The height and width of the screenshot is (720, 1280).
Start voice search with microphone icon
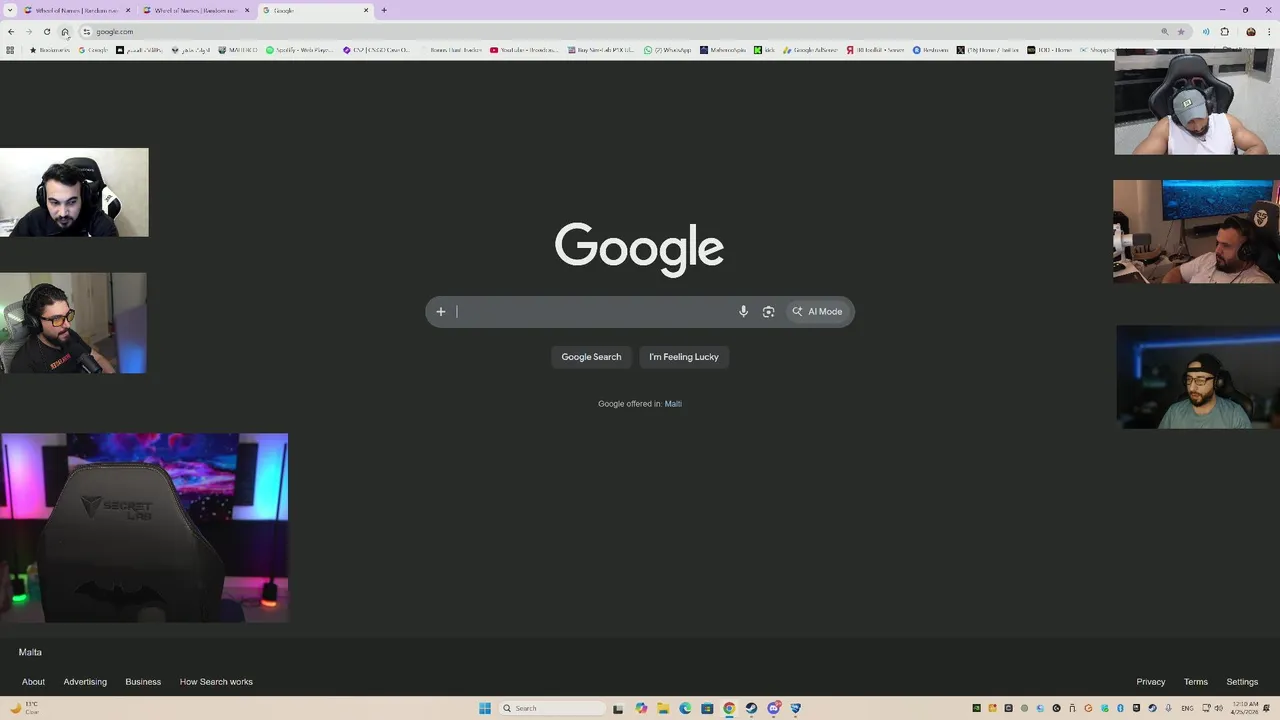[743, 312]
